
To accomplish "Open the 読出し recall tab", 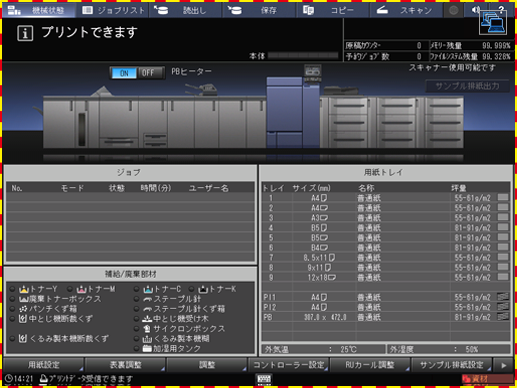I will [185, 10].
